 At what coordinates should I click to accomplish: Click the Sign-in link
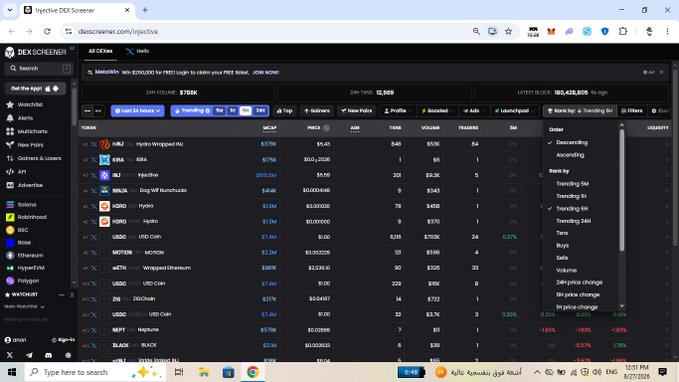tap(63, 340)
